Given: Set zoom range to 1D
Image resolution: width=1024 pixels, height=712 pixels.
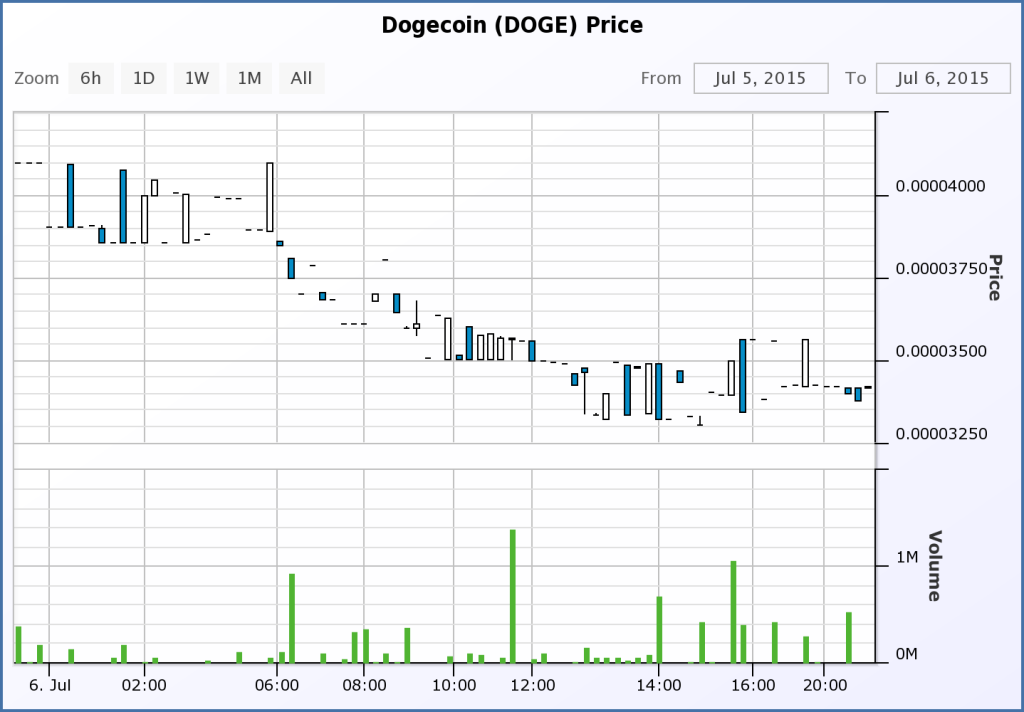Looking at the screenshot, I should 144,78.
